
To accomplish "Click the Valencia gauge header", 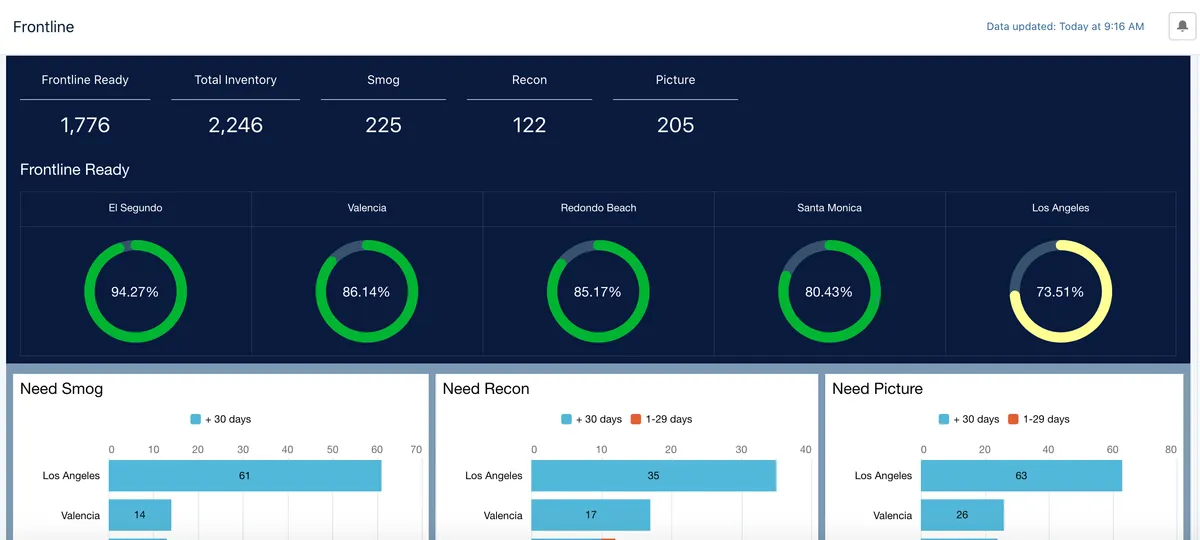I will click(367, 208).
